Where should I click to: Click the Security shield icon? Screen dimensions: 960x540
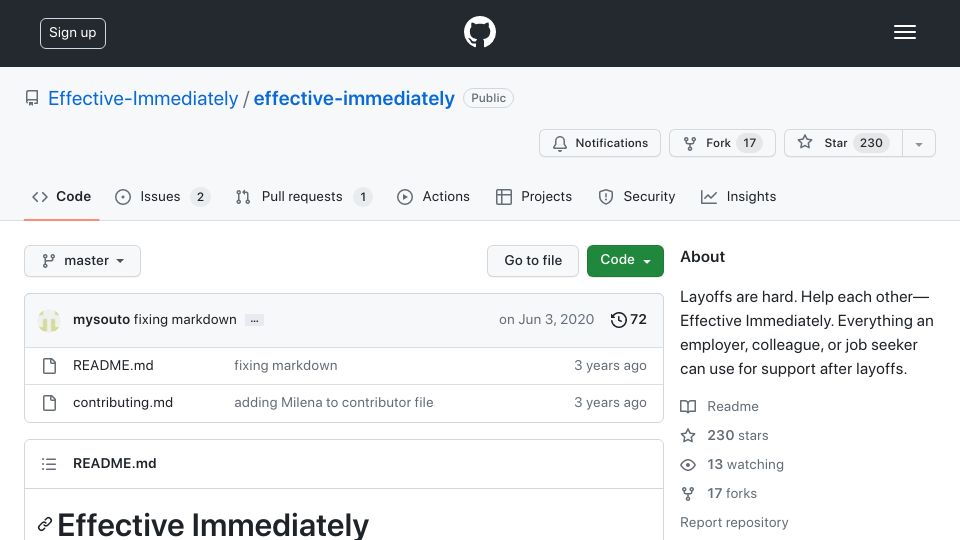606,197
